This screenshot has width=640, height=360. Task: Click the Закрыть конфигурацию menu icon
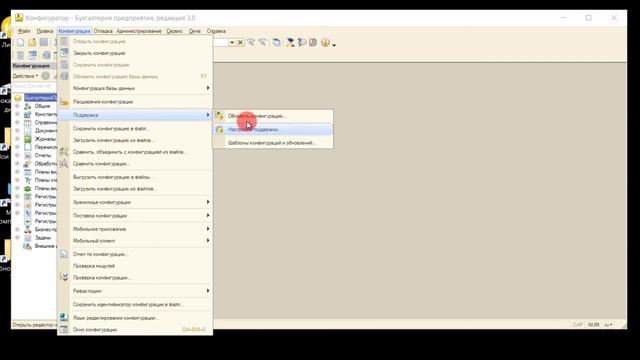coord(64,53)
